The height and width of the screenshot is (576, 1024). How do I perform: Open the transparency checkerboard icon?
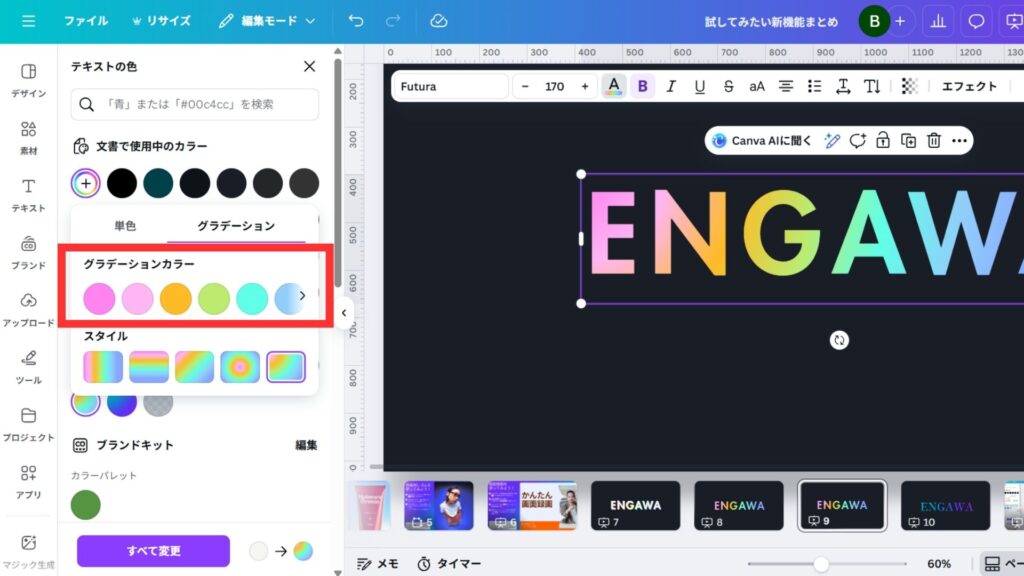tap(909, 86)
